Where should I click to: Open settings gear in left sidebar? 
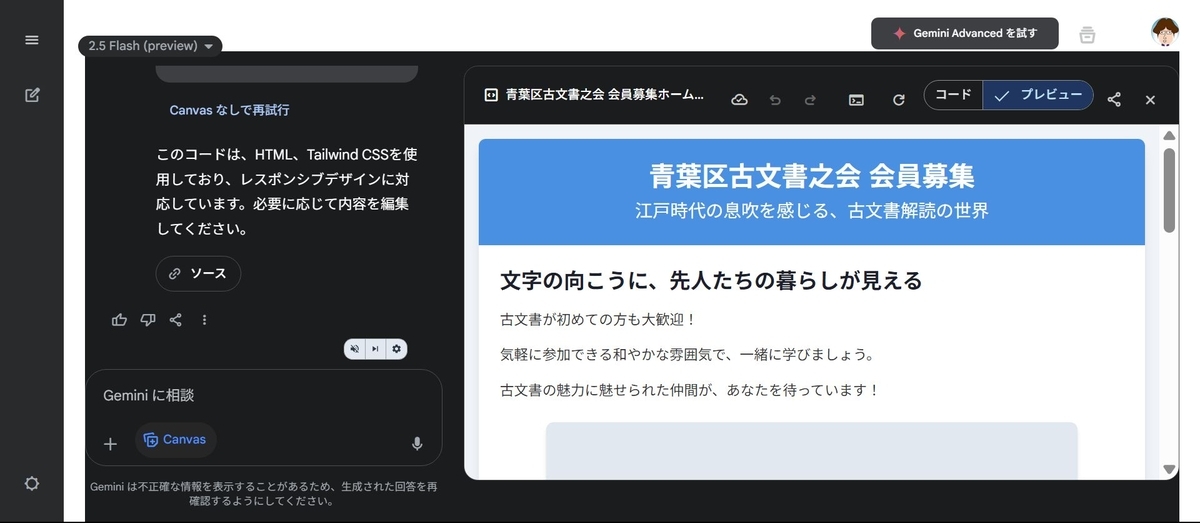pos(32,484)
